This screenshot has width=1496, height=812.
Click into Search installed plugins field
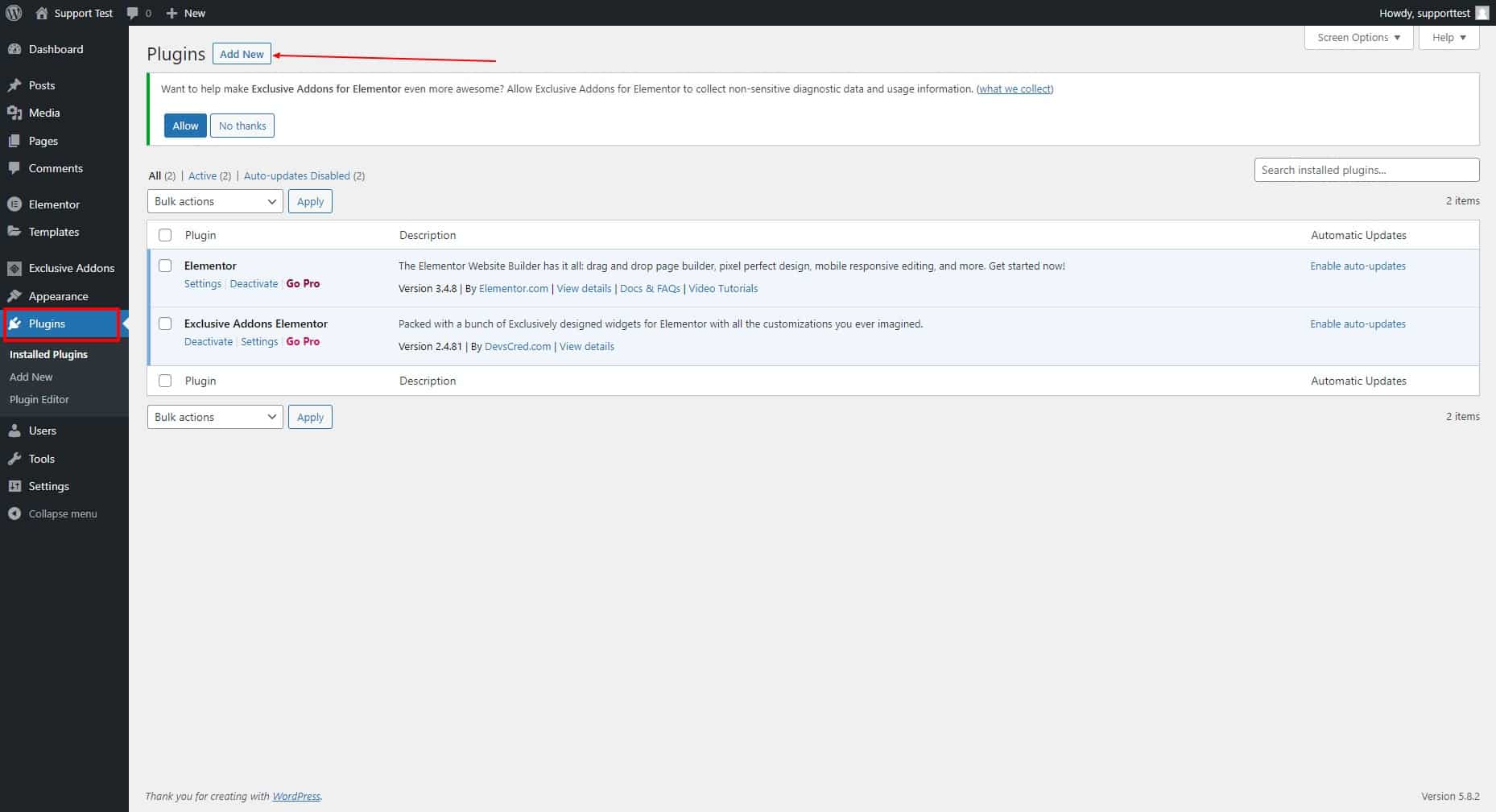tap(1366, 170)
